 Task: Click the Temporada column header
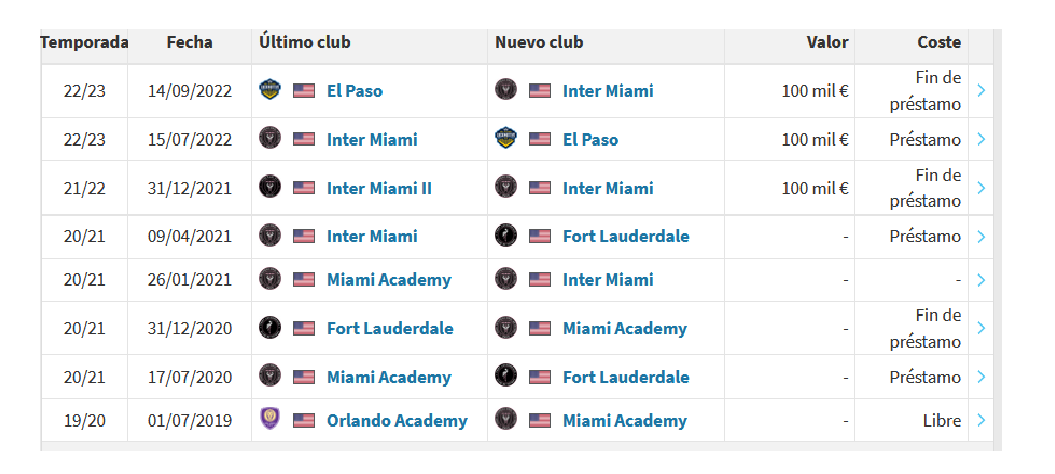(x=84, y=42)
